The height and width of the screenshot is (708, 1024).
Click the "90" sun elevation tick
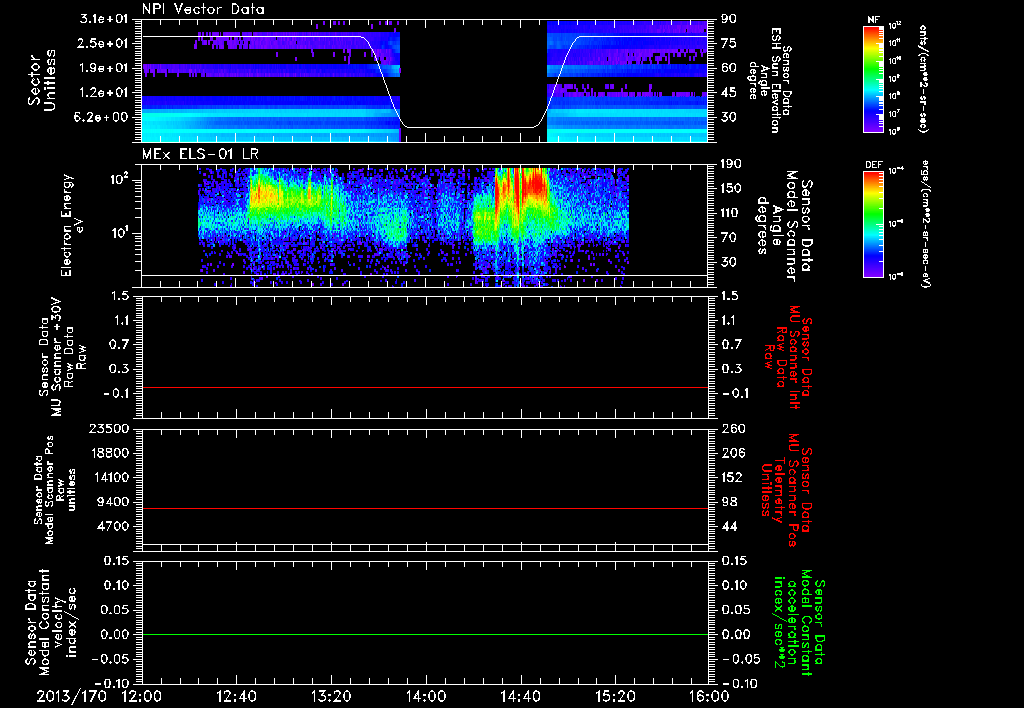click(x=729, y=19)
